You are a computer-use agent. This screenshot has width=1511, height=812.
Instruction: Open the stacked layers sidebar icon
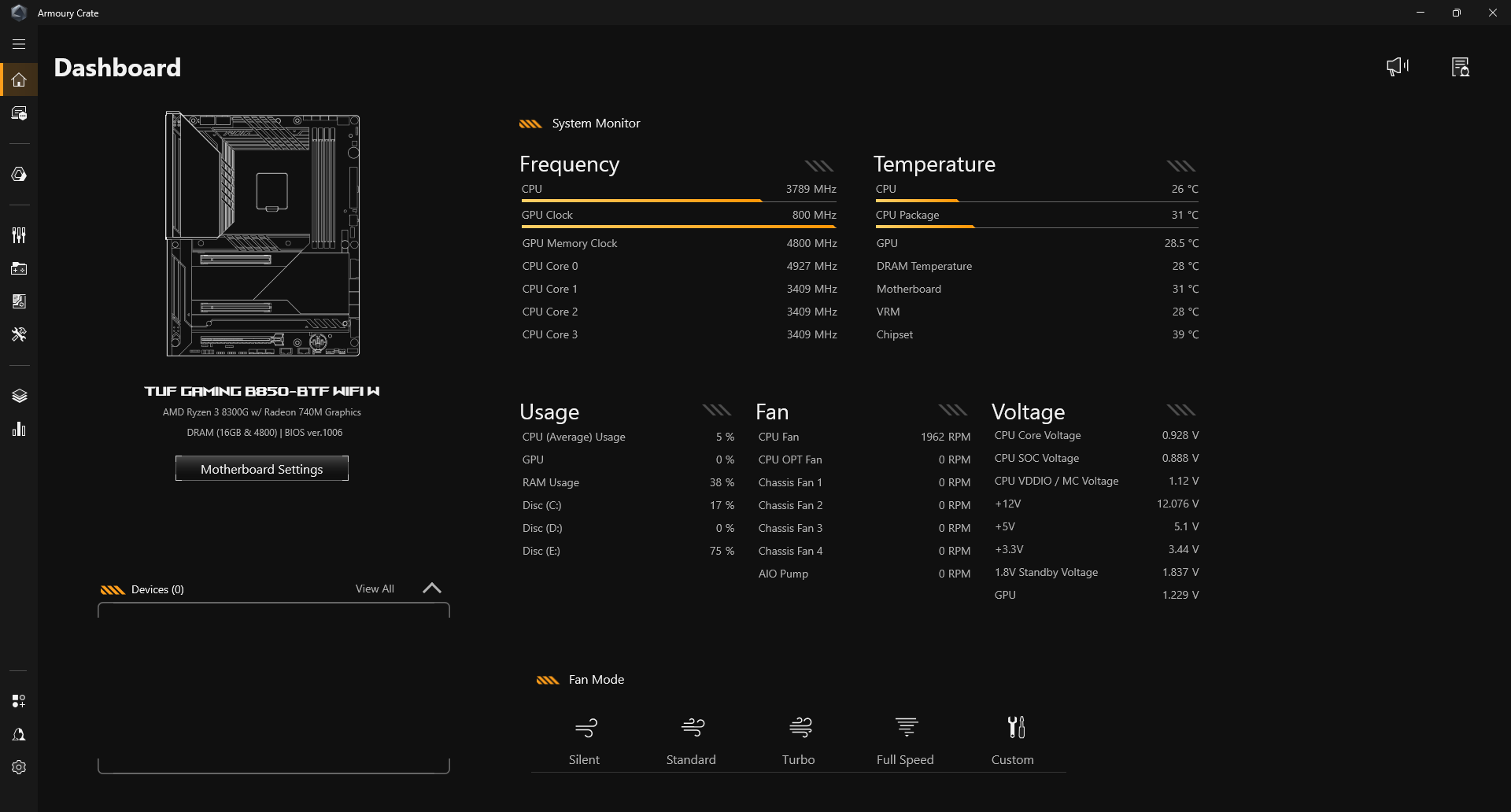coord(19,396)
